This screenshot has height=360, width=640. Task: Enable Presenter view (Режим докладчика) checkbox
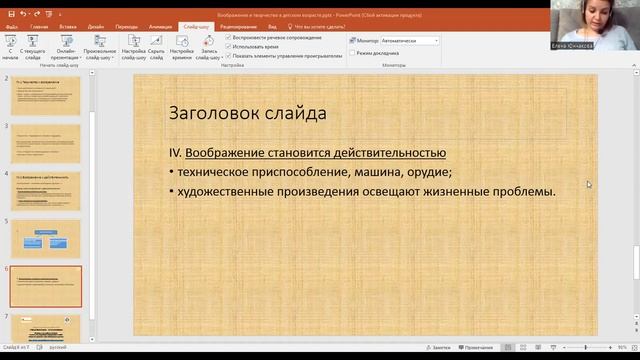pyautogui.click(x=352, y=53)
